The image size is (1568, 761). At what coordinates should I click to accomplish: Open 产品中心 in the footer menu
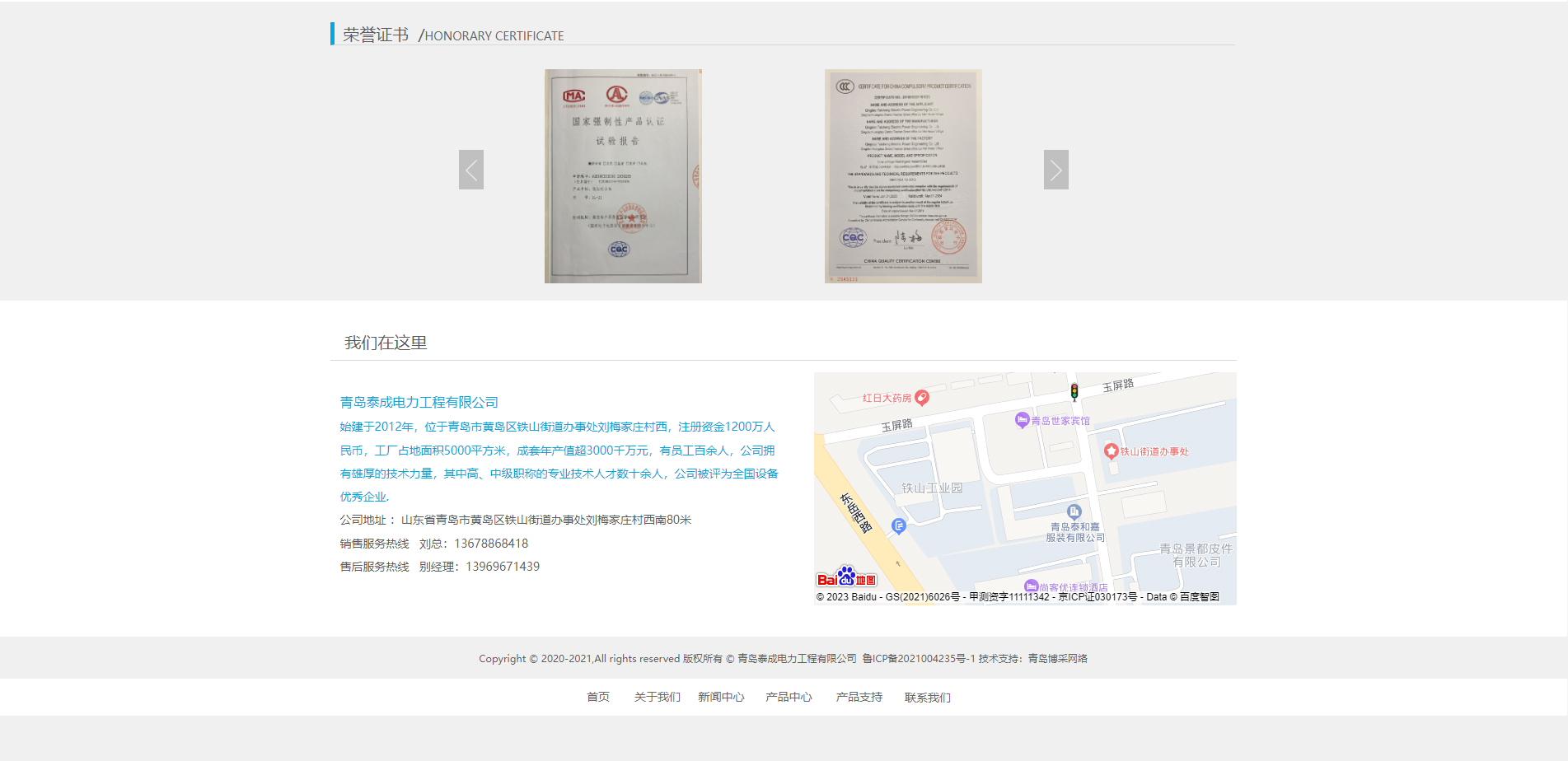[789, 697]
